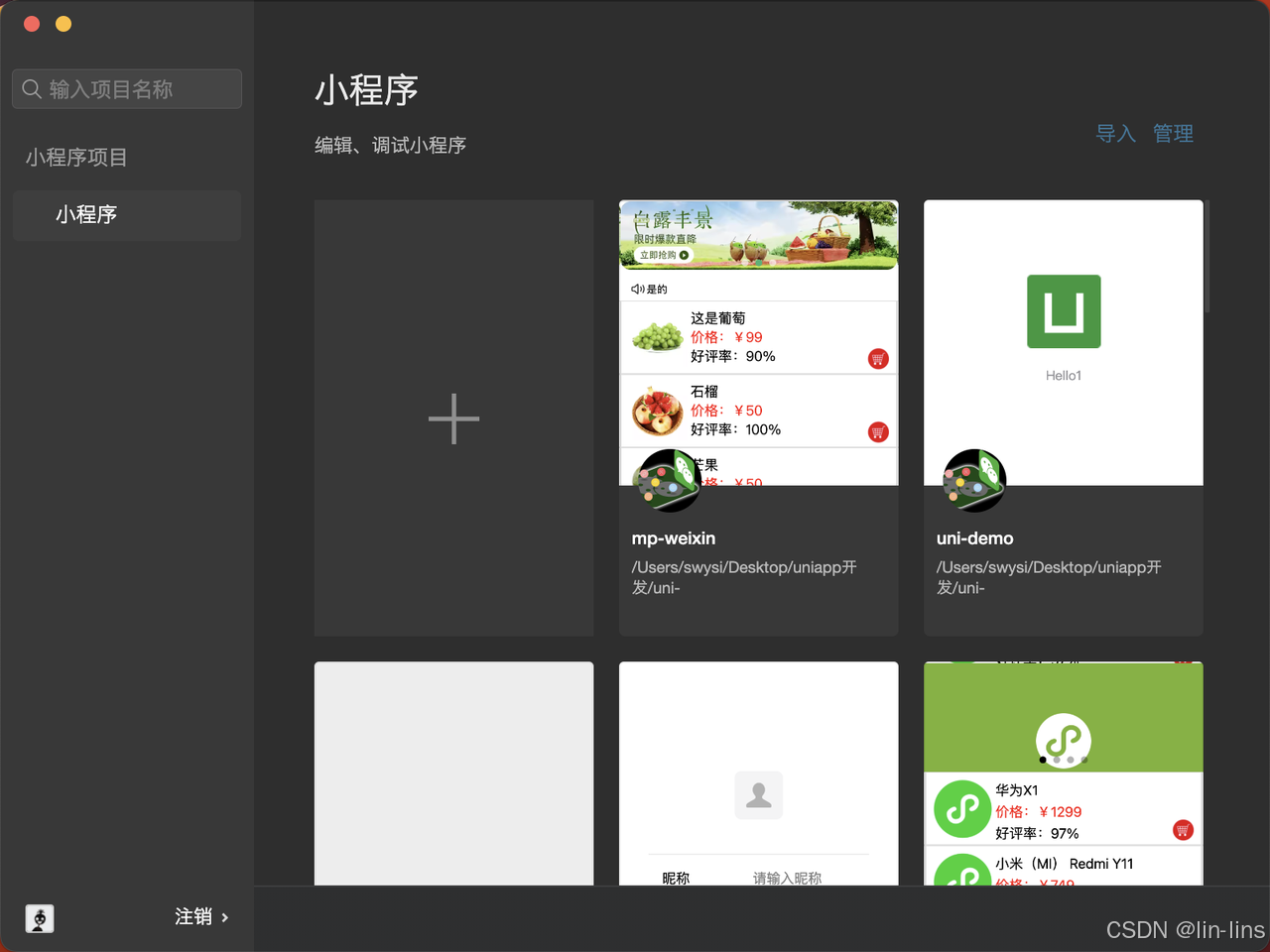Click the 请输入昵称 nickname input field
1270x952 pixels.
pos(787,877)
